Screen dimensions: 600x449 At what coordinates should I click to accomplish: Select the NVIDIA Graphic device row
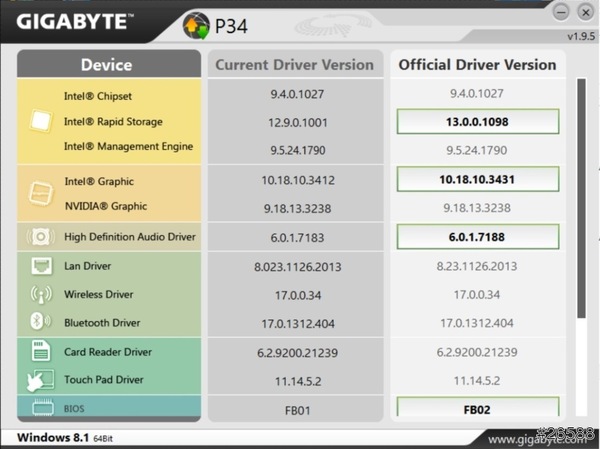point(105,207)
